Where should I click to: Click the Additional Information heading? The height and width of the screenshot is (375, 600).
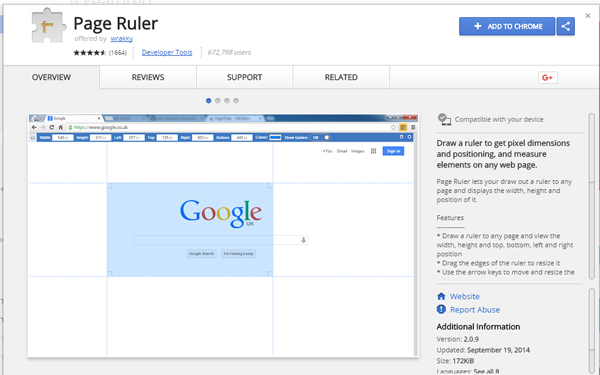click(x=478, y=327)
